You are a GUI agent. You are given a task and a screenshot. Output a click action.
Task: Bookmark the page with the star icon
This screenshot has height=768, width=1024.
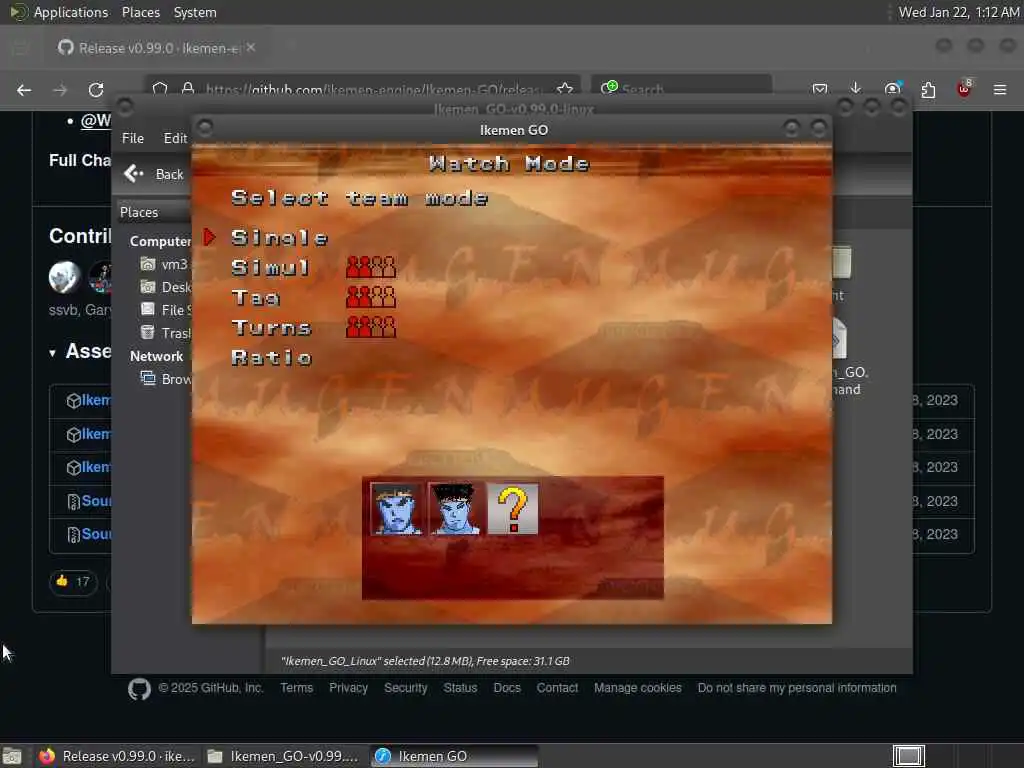(565, 89)
